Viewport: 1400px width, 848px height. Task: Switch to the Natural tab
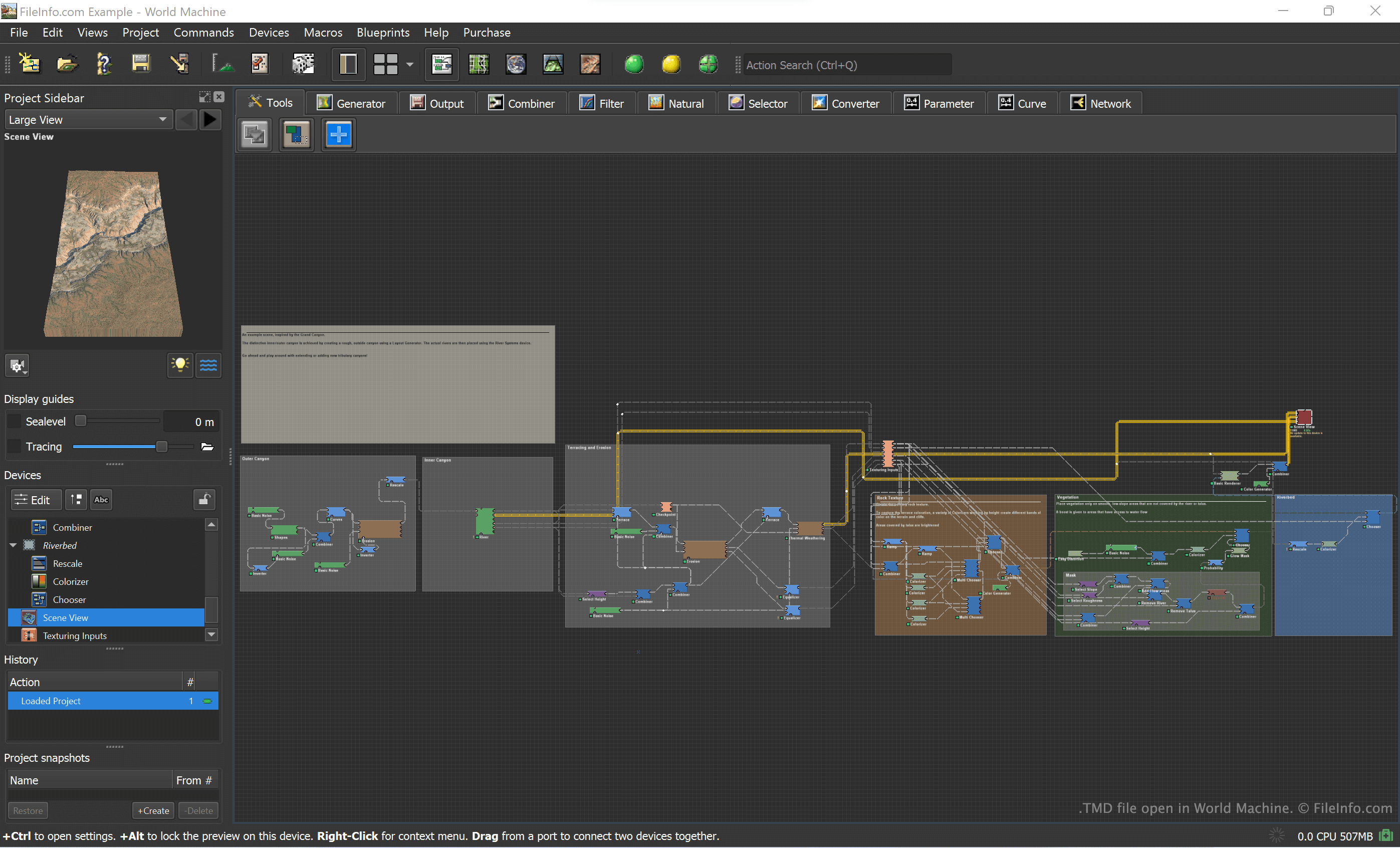pyautogui.click(x=676, y=103)
